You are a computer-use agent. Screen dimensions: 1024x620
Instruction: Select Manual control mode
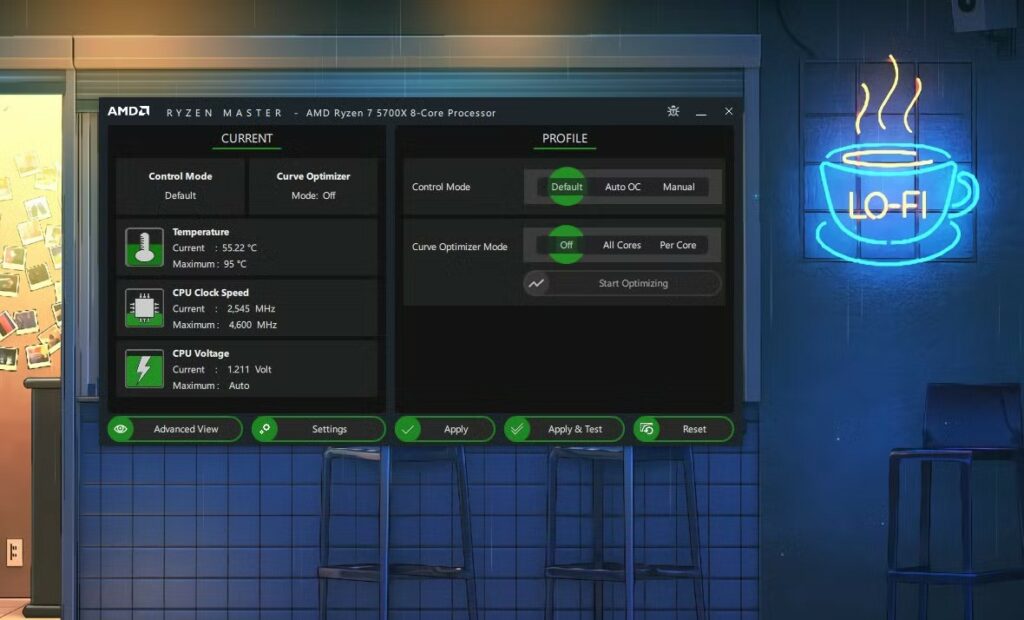coord(679,187)
